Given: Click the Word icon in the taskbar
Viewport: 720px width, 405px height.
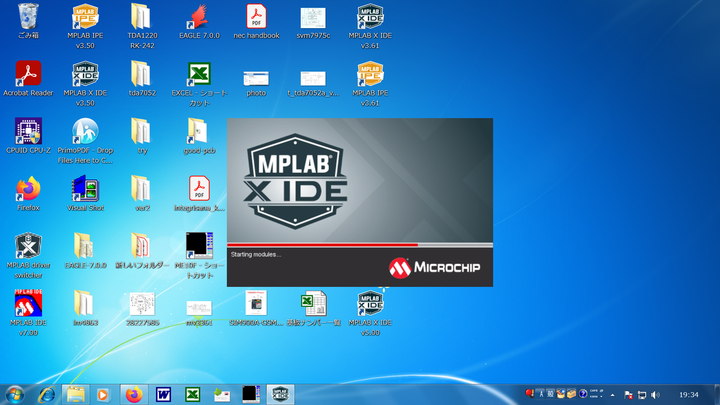Looking at the screenshot, I should click(164, 394).
